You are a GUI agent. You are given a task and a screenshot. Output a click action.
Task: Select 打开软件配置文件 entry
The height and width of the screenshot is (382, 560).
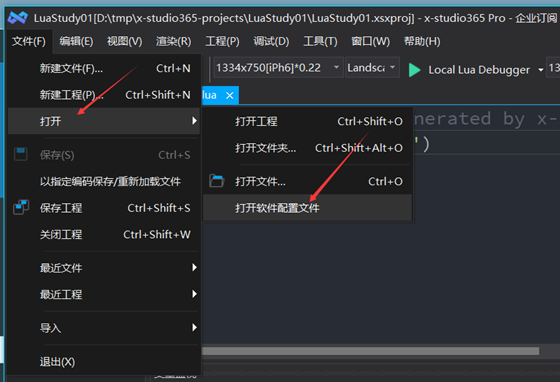click(308, 208)
